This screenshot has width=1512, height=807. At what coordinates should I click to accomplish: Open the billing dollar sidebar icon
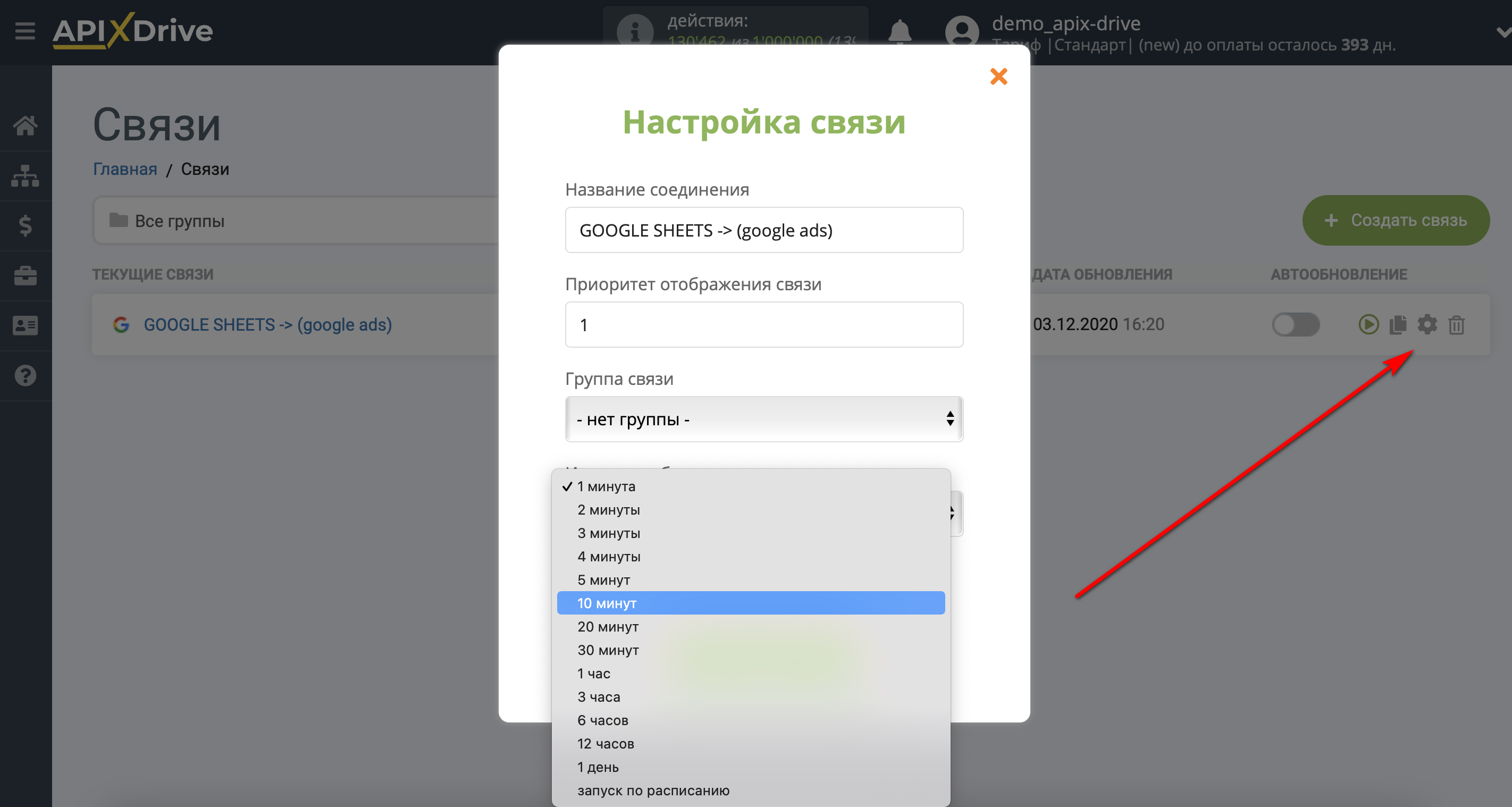point(25,225)
